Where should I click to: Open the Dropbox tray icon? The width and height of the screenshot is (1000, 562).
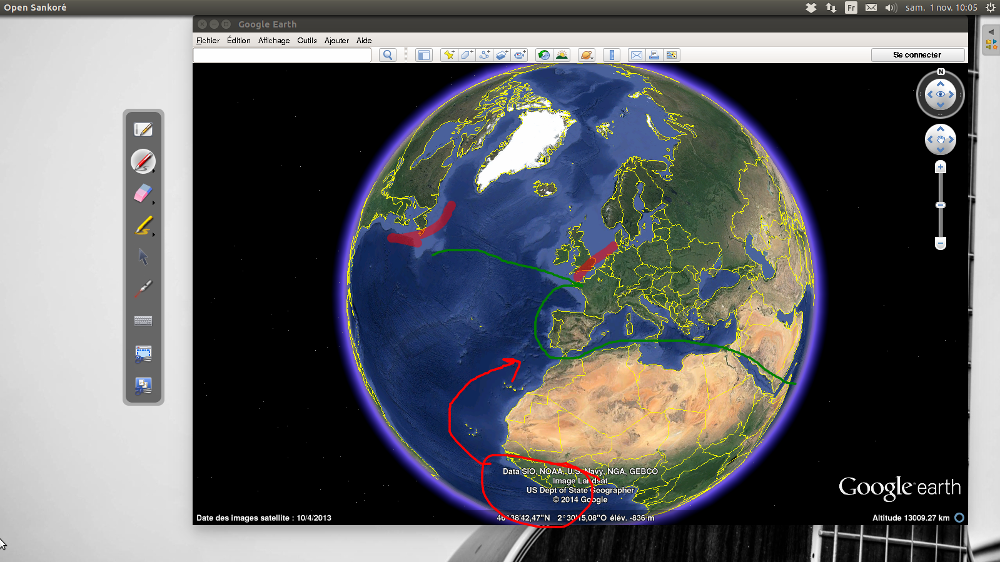click(811, 8)
